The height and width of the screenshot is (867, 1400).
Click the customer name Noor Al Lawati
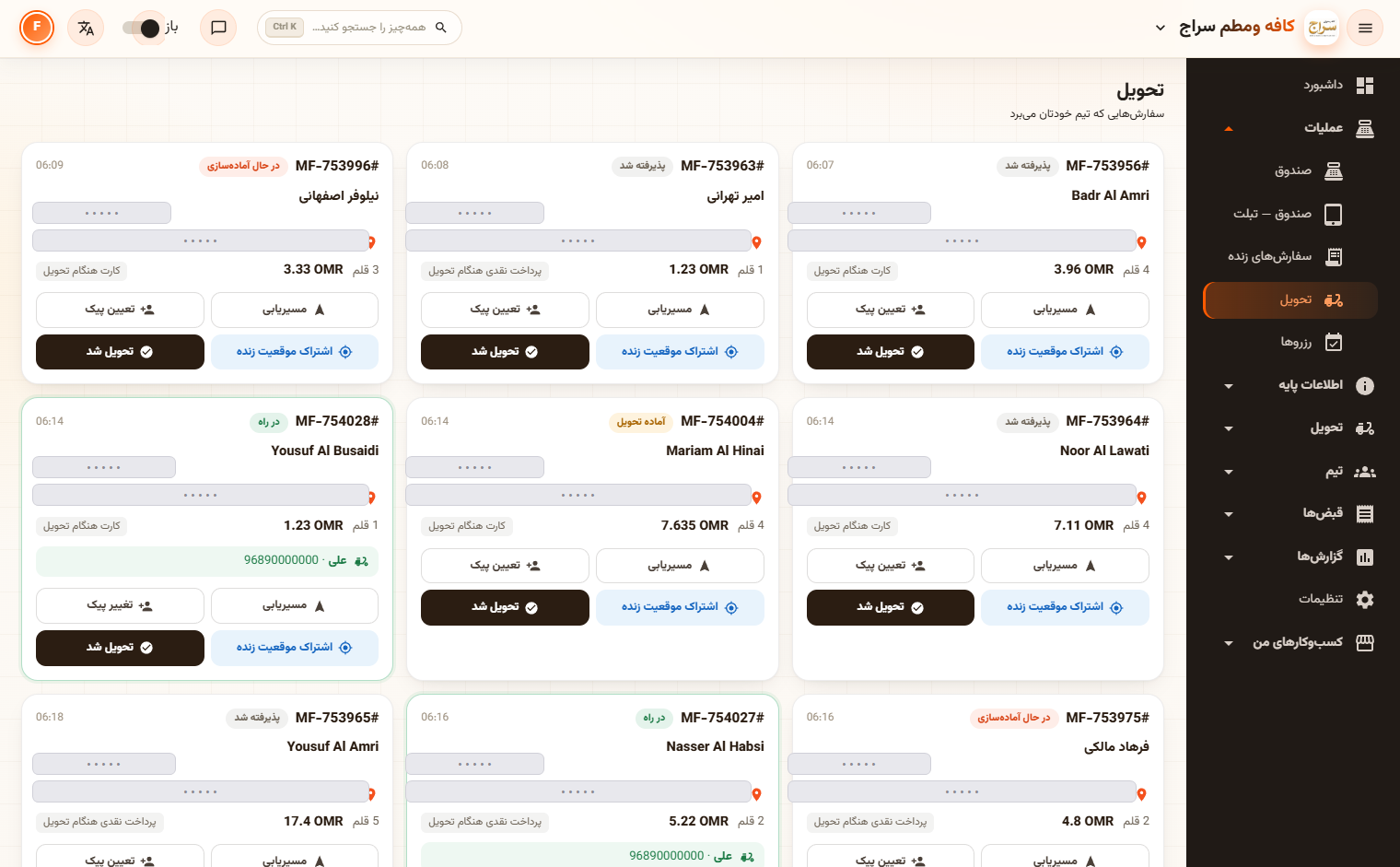1104,451
